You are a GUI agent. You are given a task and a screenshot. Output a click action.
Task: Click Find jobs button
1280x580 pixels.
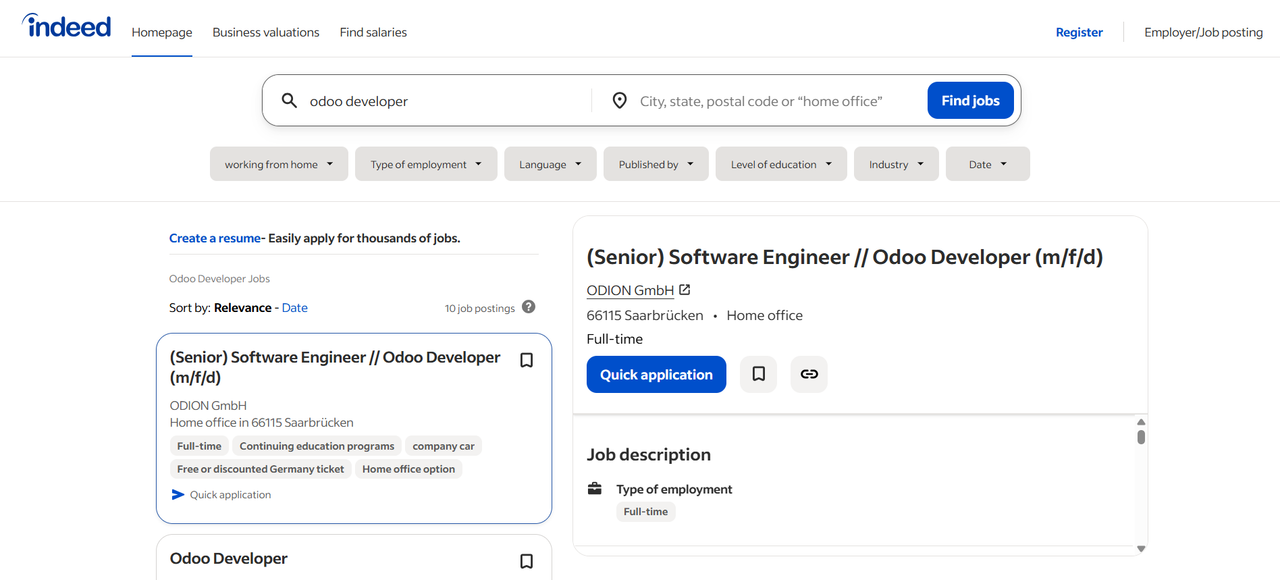click(x=971, y=100)
